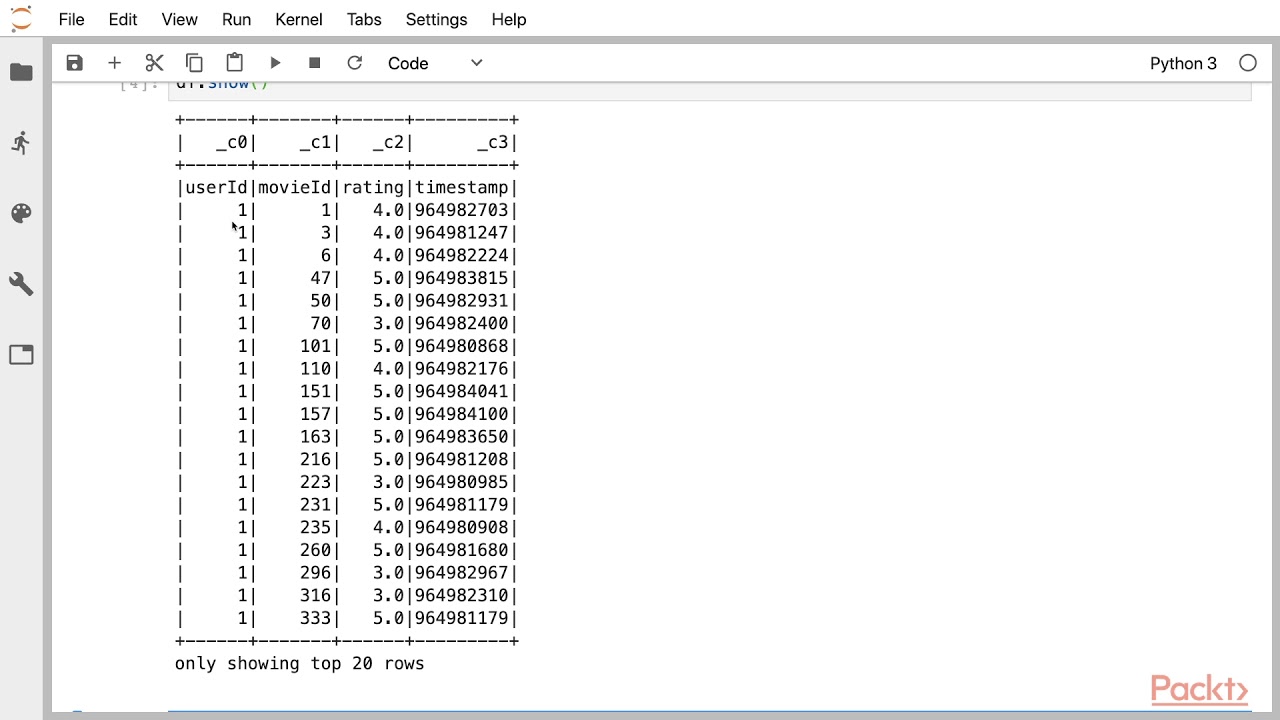
Task: Open the tabs panel sidebar icon
Action: click(21, 355)
